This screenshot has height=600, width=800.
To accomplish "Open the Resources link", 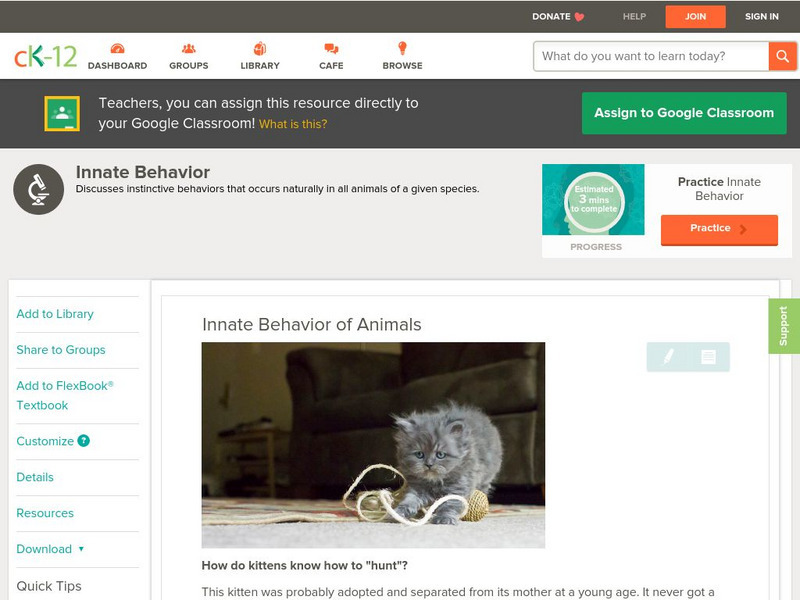I will [x=45, y=513].
